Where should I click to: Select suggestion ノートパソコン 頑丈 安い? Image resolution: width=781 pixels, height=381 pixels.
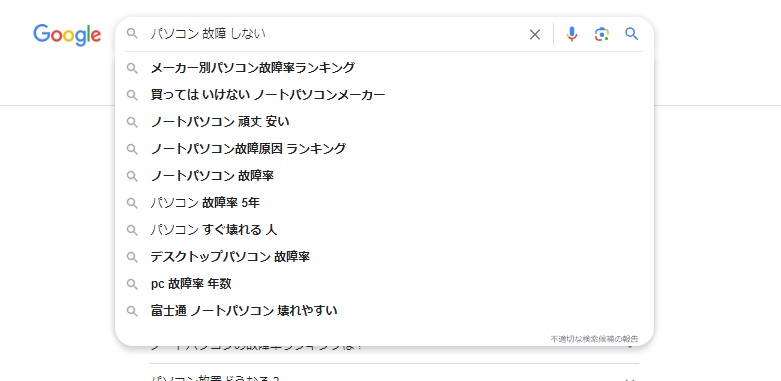[384, 122]
